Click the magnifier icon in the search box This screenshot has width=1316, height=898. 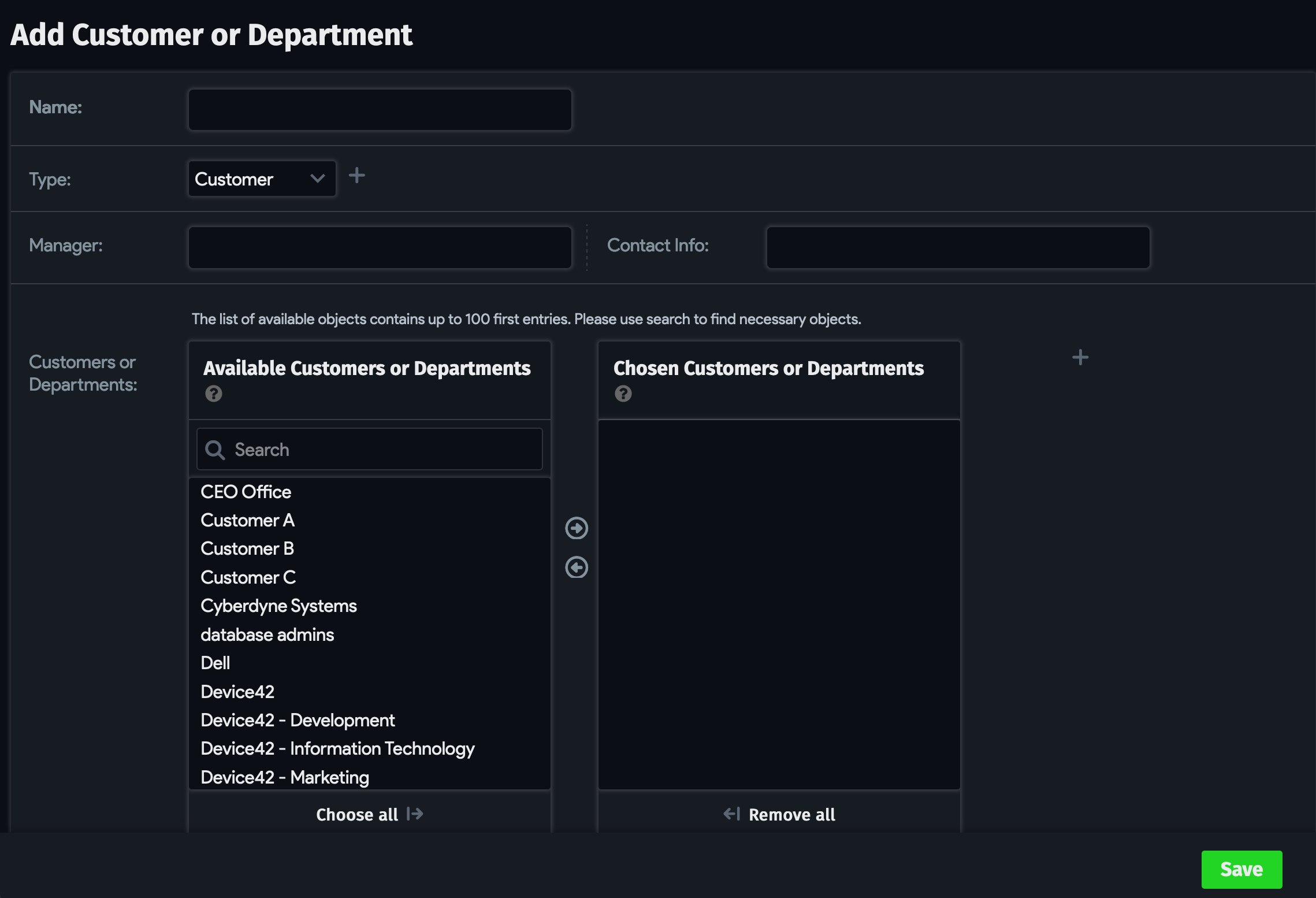click(214, 449)
